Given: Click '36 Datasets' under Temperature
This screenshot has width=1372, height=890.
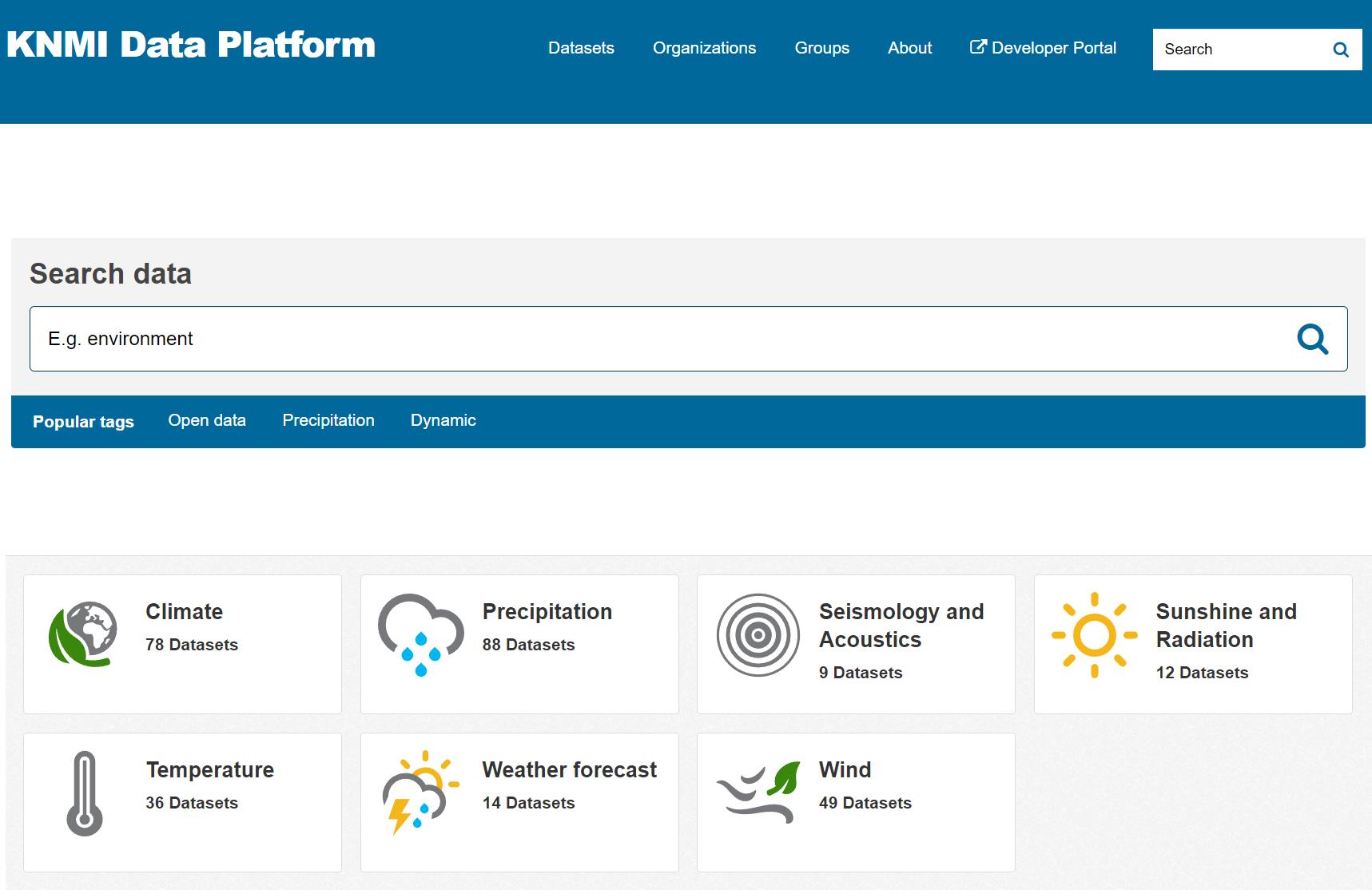Looking at the screenshot, I should pyautogui.click(x=192, y=803).
